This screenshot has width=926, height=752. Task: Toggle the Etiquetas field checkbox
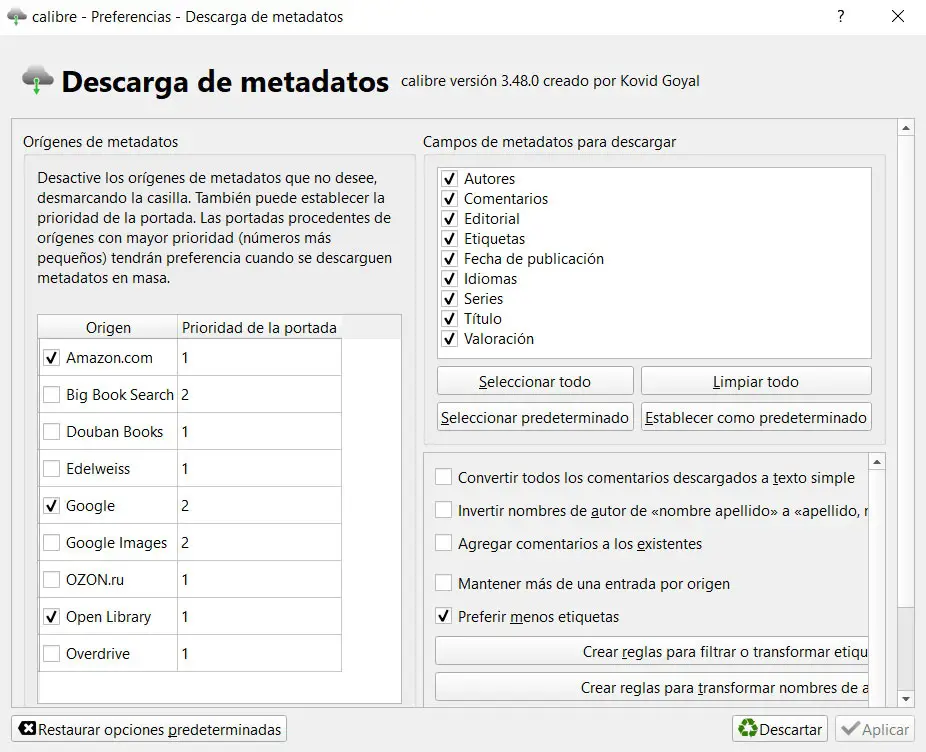click(449, 239)
